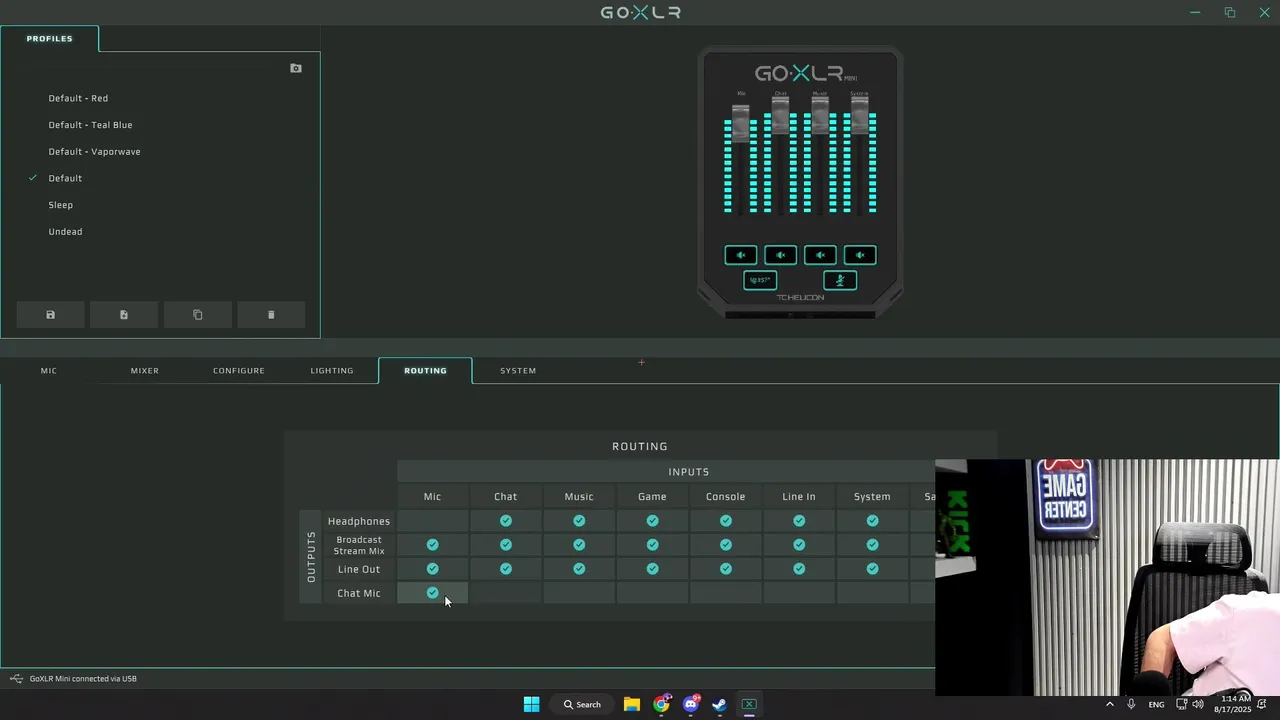Toggle Chat to Line Out routing

tap(506, 569)
